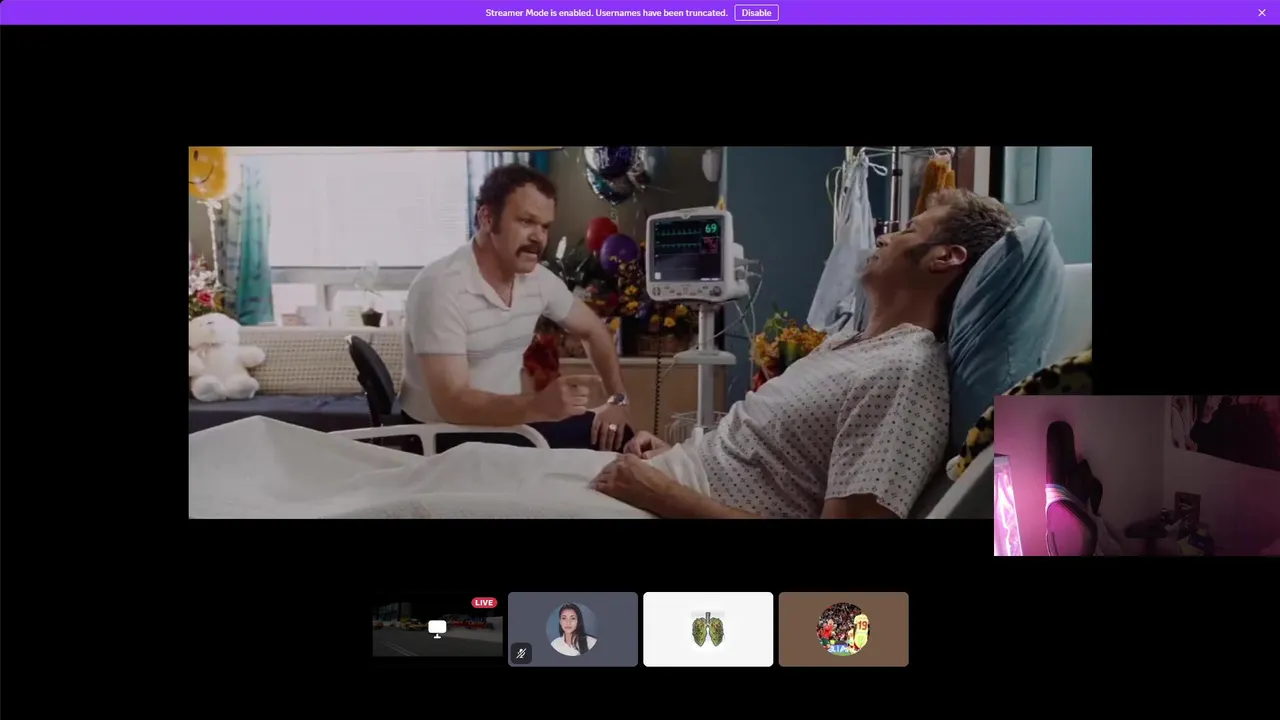
Task: Click the Streamer Mode enabled notice text
Action: coord(606,13)
